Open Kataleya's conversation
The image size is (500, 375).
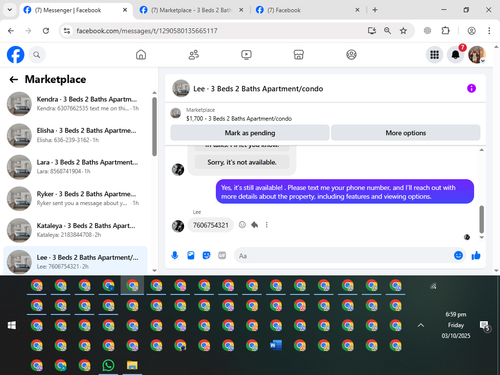pos(75,230)
